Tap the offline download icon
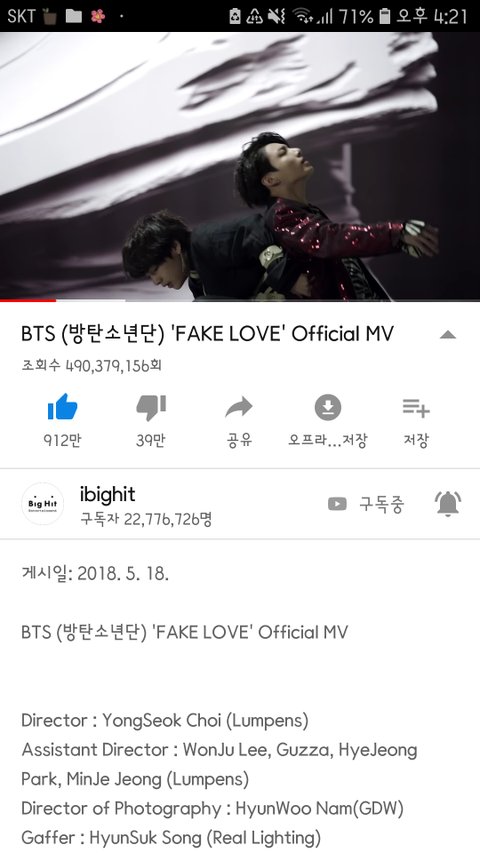 coord(328,407)
